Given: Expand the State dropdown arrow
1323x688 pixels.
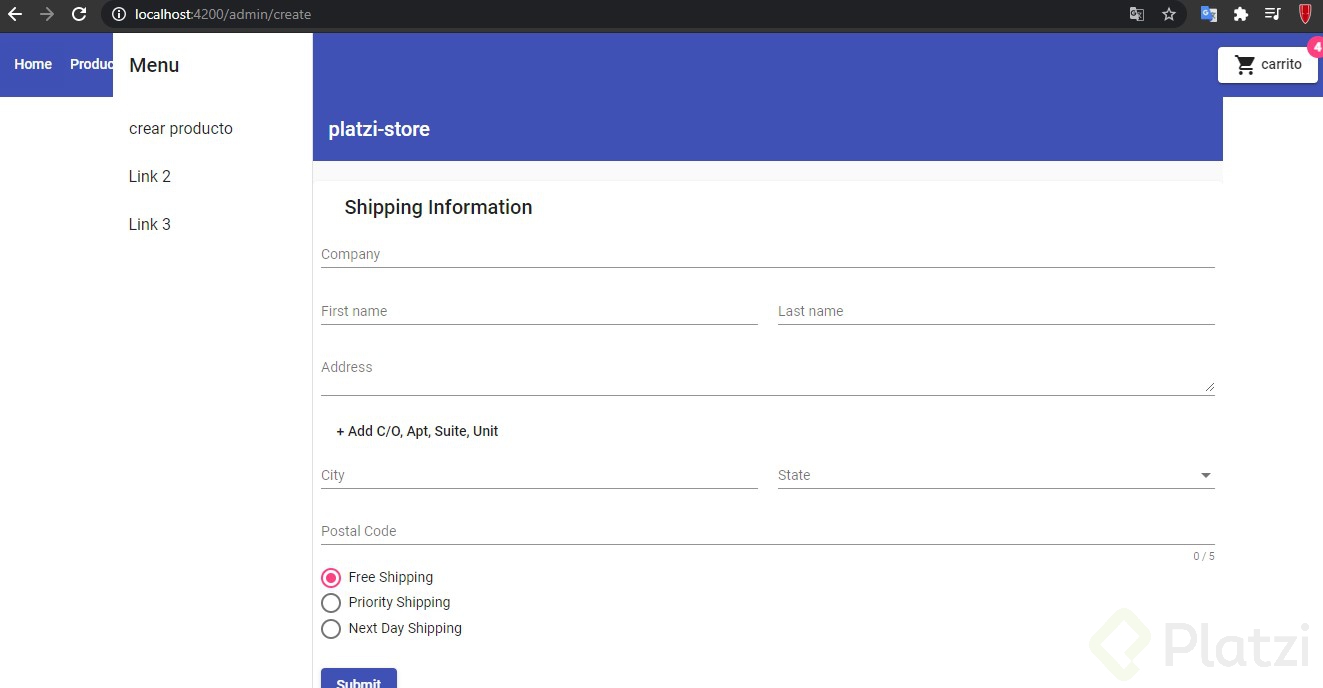Looking at the screenshot, I should coord(1206,476).
